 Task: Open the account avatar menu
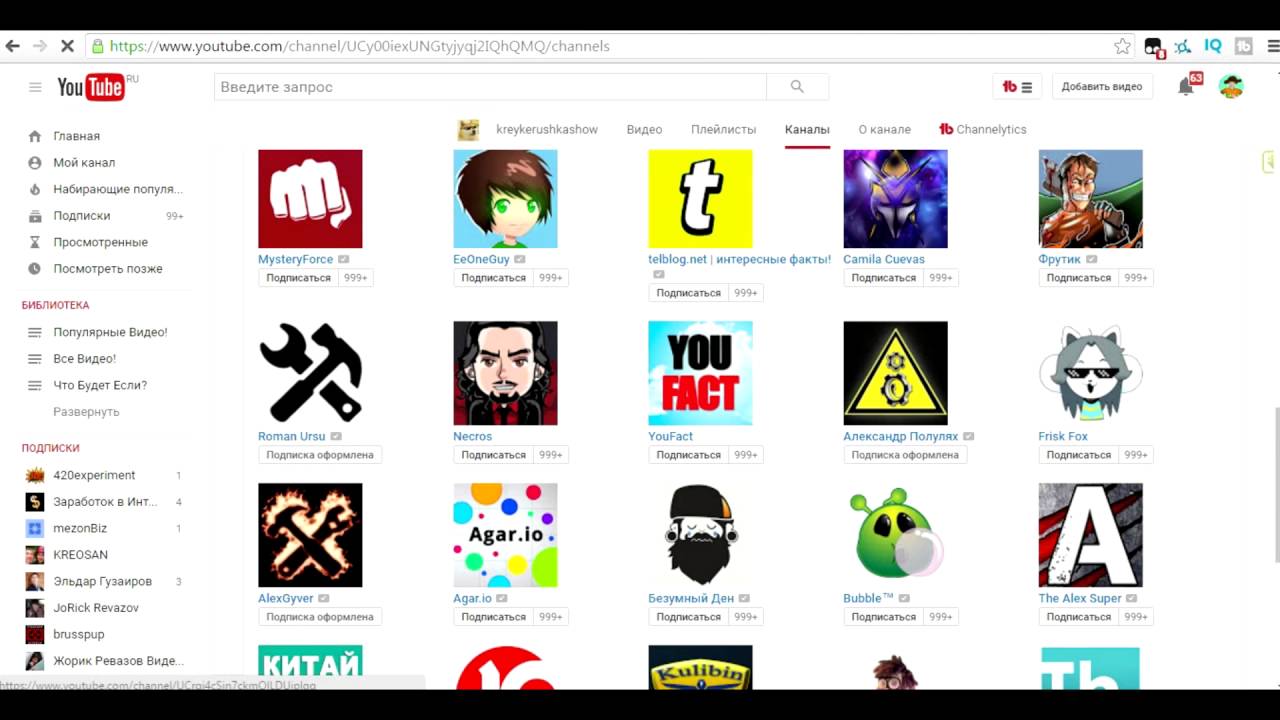(x=1231, y=86)
